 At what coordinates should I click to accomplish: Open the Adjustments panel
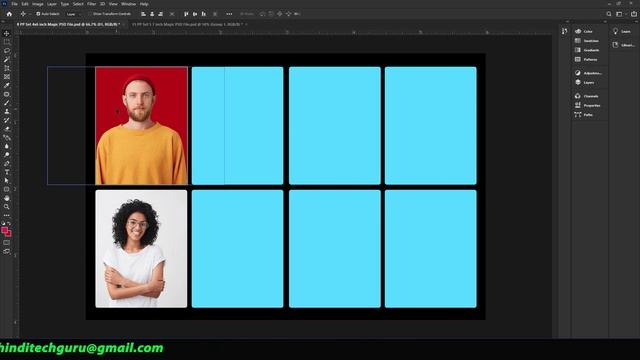coord(588,73)
